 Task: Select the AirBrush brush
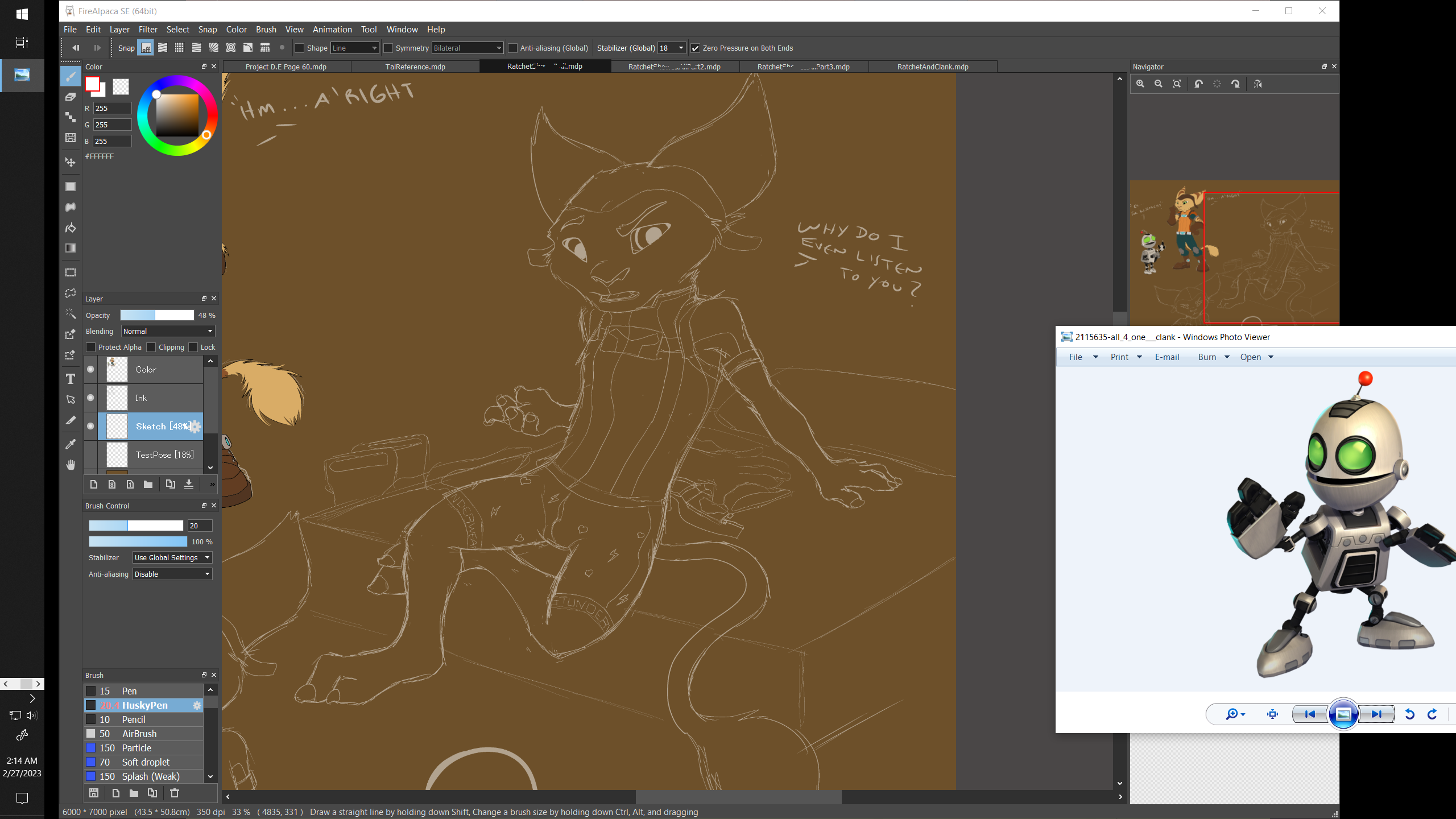click(x=144, y=734)
